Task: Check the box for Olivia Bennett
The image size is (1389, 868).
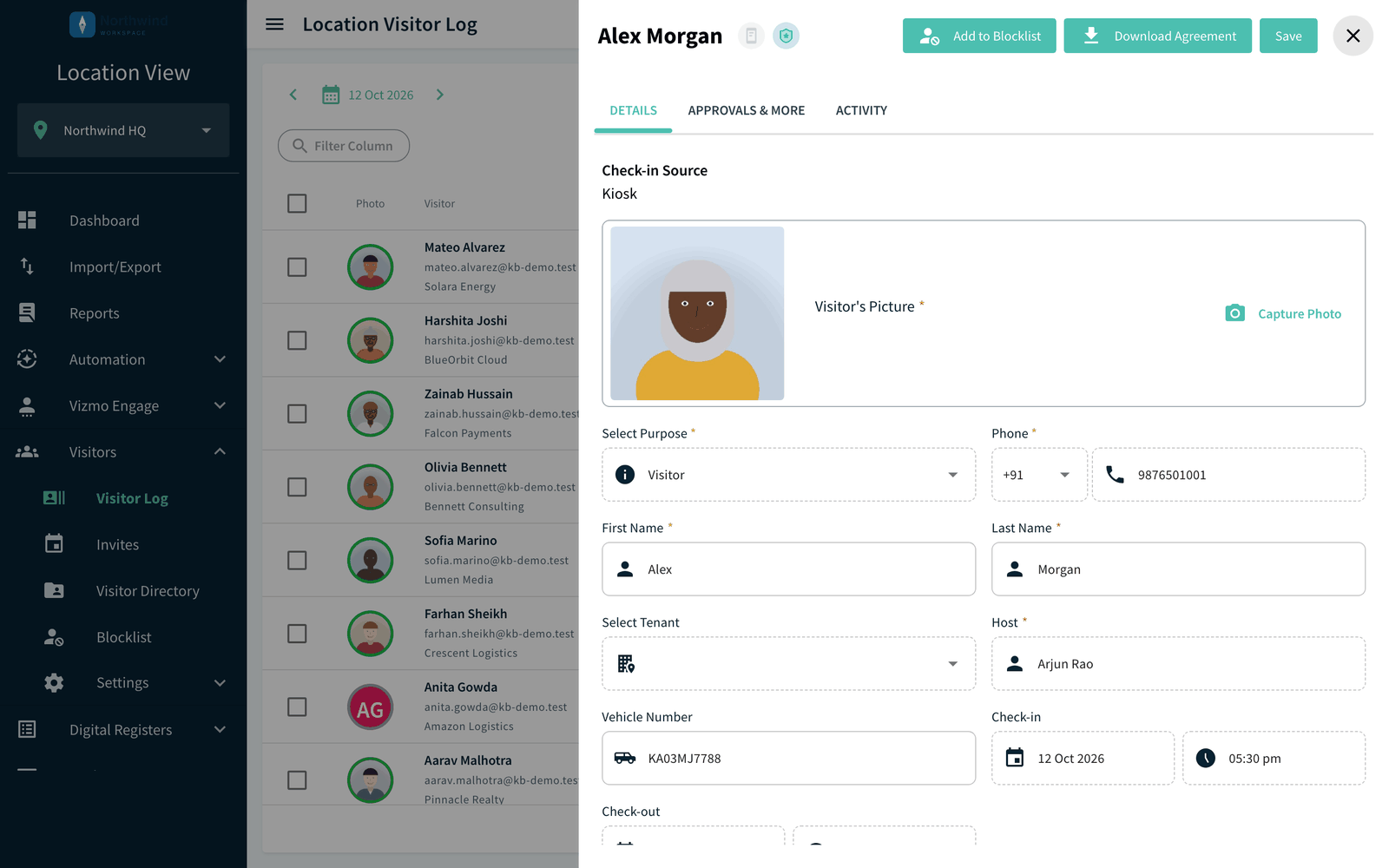Action: click(297, 487)
